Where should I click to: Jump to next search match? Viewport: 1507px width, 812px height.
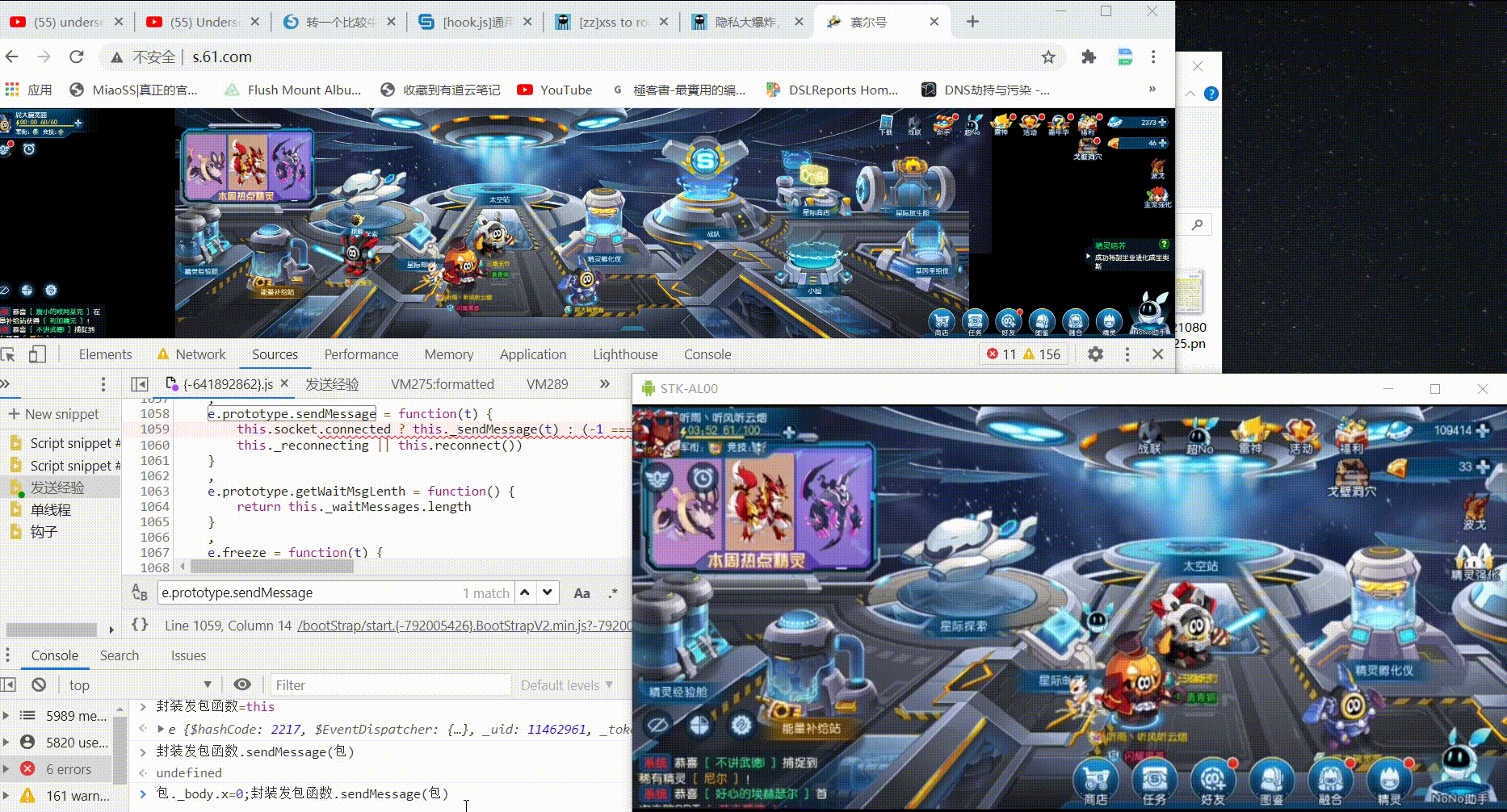548,592
